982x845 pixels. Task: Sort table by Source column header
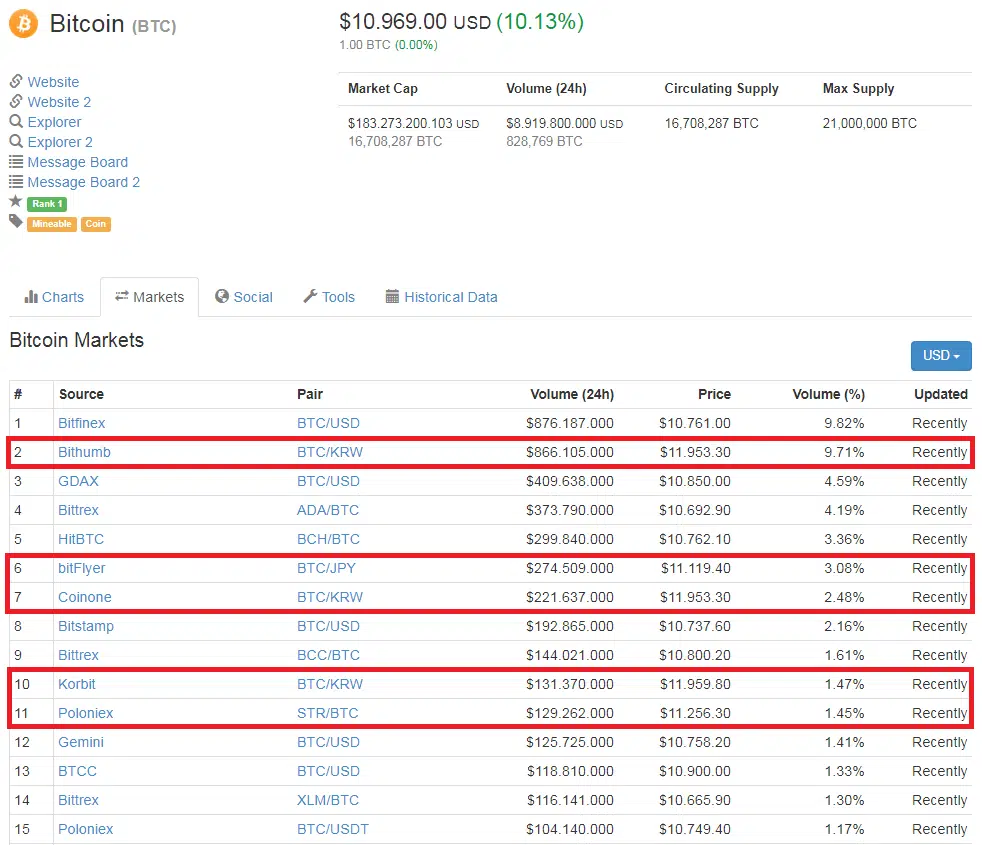click(x=81, y=394)
